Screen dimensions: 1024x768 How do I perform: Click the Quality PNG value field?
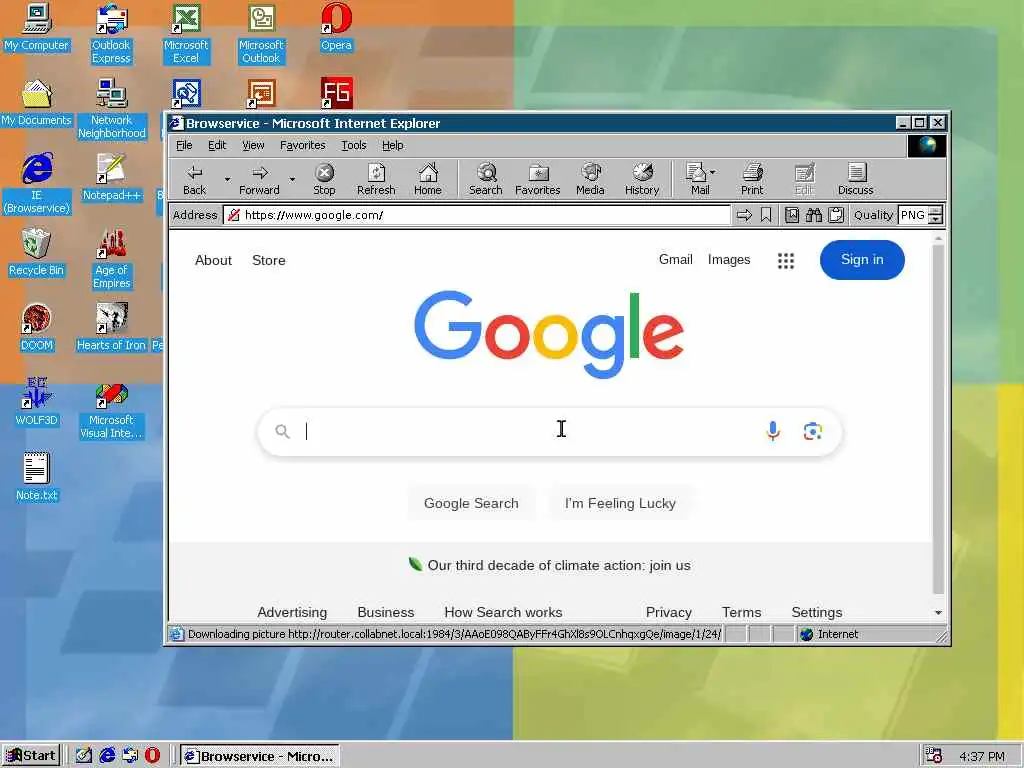click(913, 215)
